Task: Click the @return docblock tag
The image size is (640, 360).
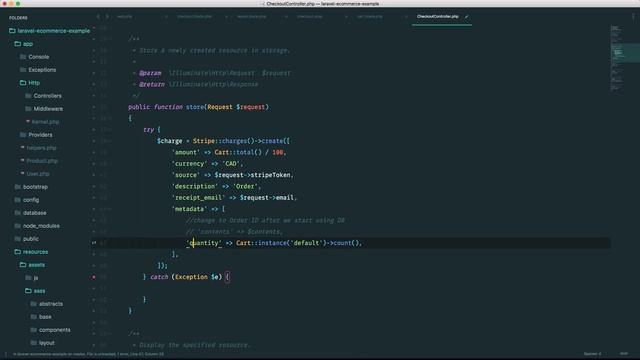Action: [x=152, y=84]
